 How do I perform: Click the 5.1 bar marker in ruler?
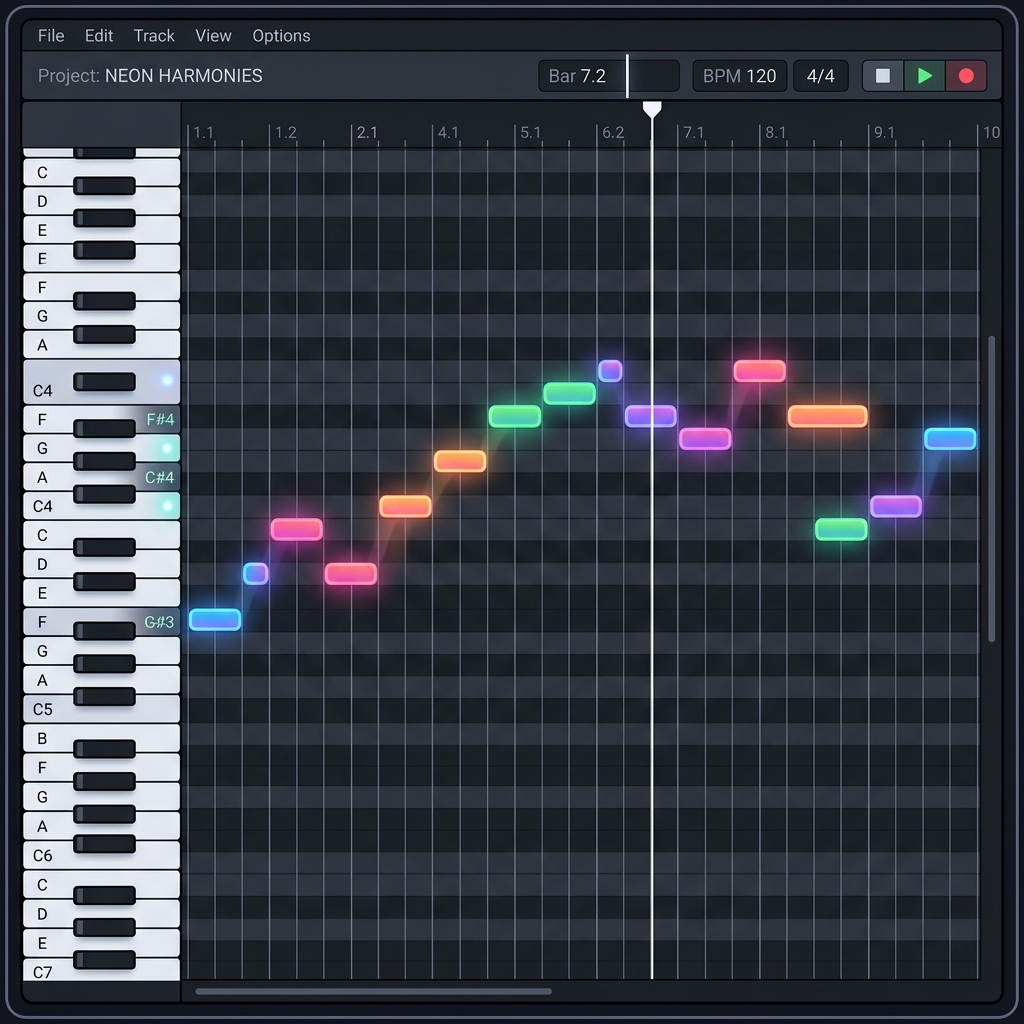point(530,132)
